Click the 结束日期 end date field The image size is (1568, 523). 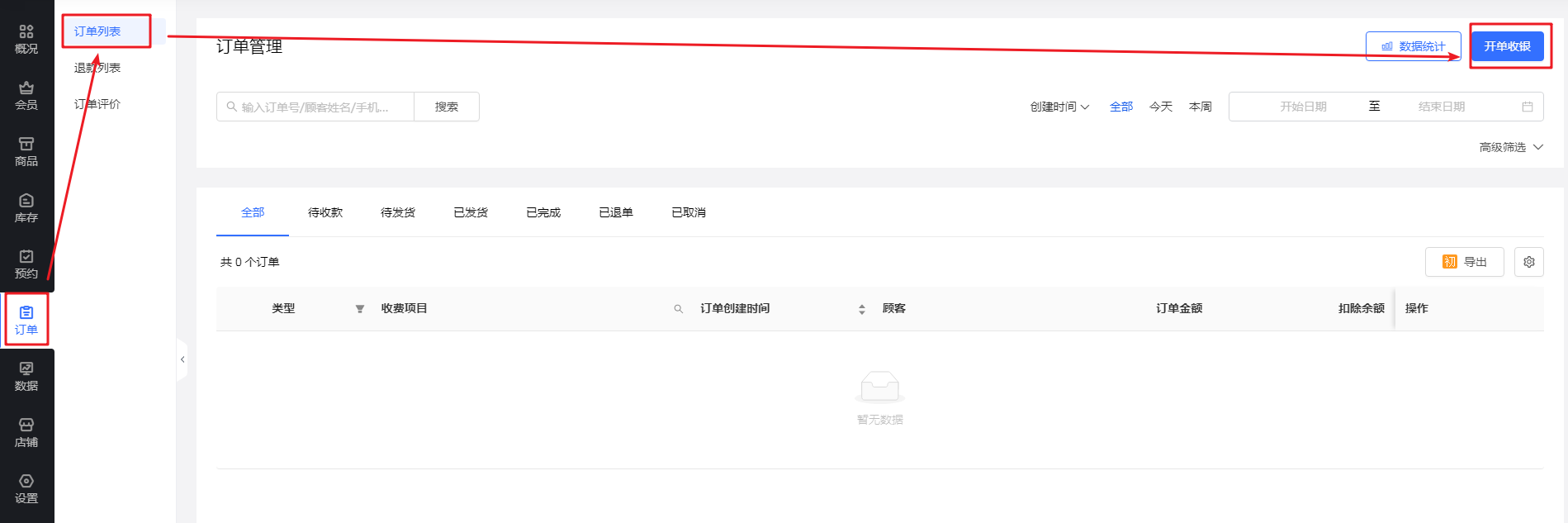[x=1442, y=107]
